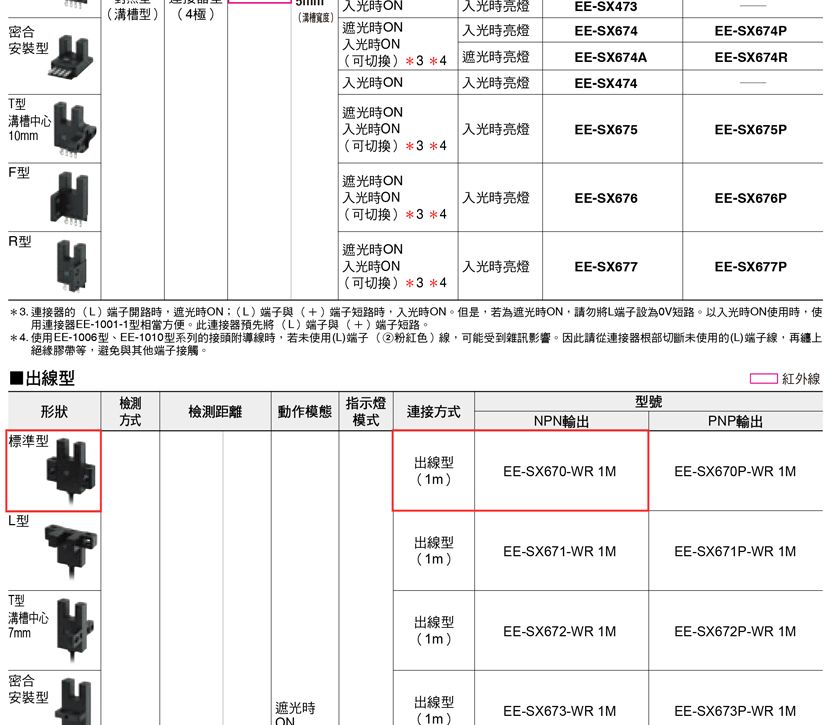Click the F型 shape label
Screen dimensions: 830x725
[19, 173]
